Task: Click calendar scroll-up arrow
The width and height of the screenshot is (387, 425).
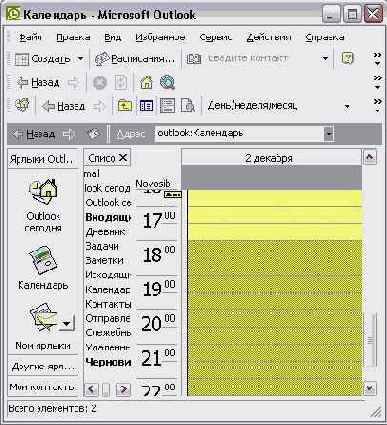Action: [370, 156]
